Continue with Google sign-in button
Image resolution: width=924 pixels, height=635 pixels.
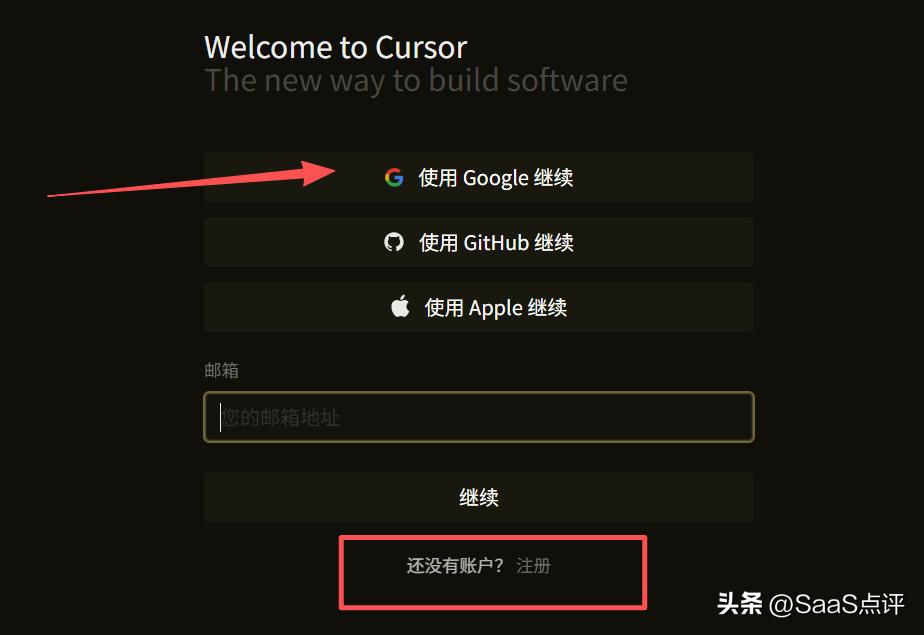point(478,177)
